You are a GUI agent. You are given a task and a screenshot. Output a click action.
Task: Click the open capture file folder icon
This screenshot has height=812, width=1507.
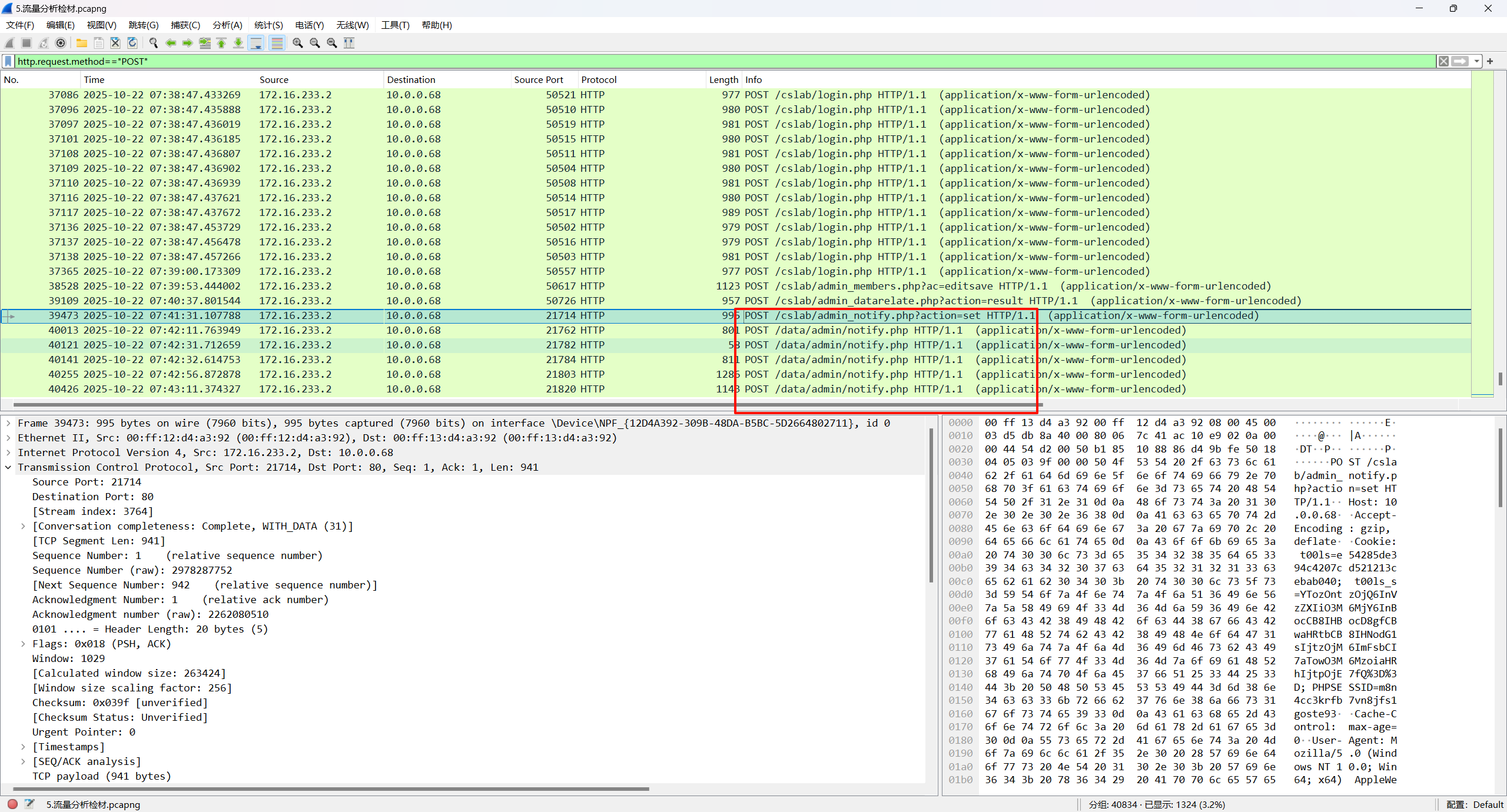pyautogui.click(x=81, y=43)
